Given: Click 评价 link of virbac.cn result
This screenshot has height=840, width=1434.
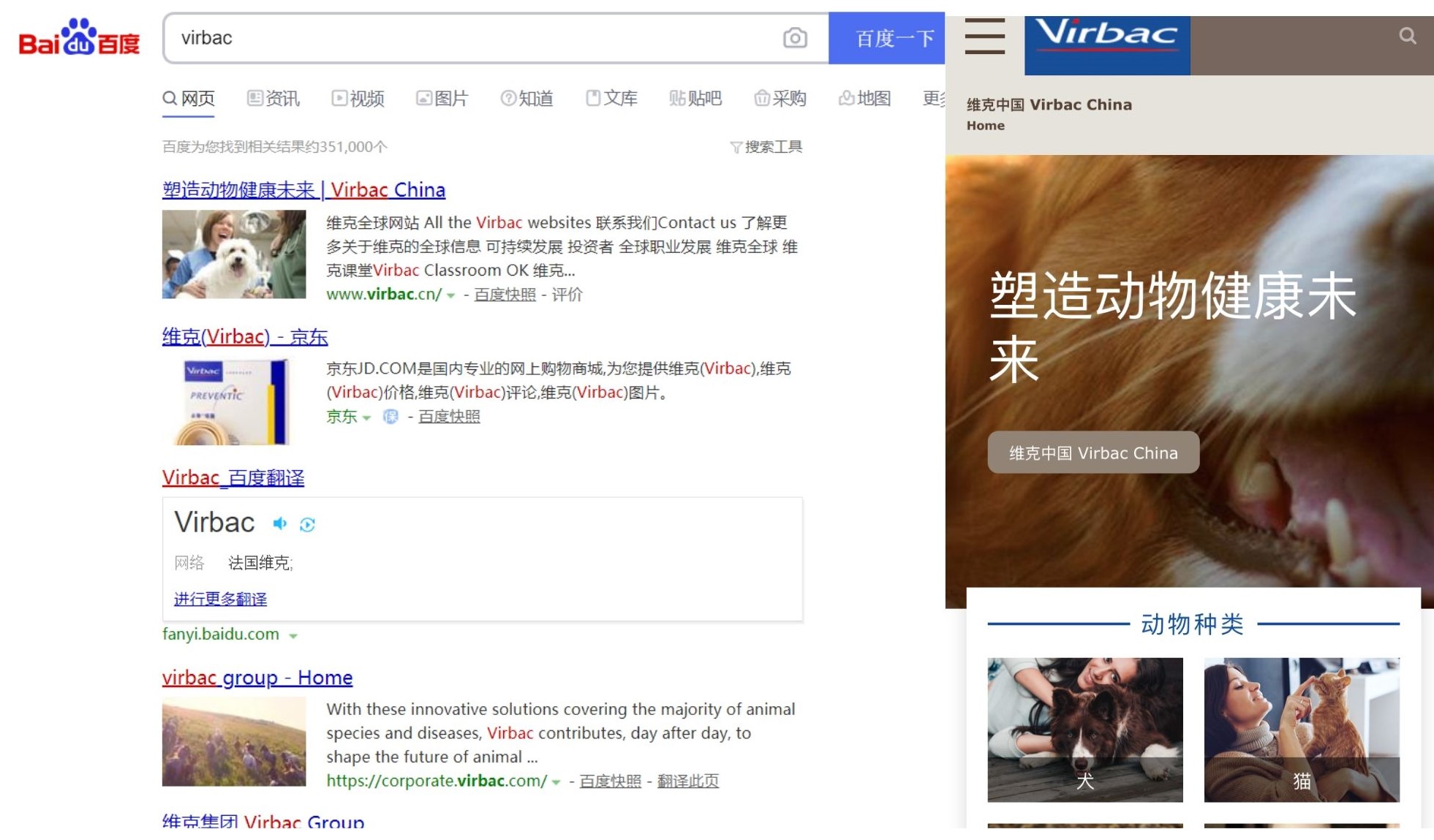Looking at the screenshot, I should (567, 295).
